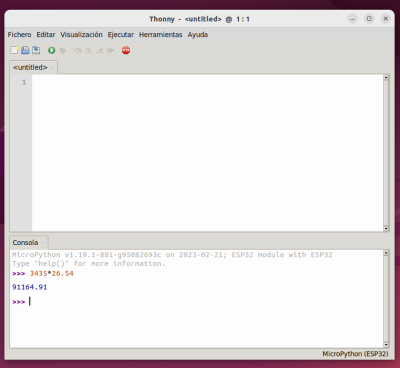This screenshot has height=368, width=400.
Task: Open the Herramientas menu
Action: (x=161, y=35)
